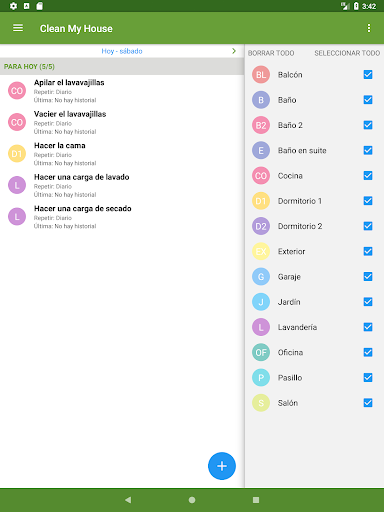Image resolution: width=384 pixels, height=512 pixels.
Task: Collapse the PARA HOY (5/5) section header
Action: coord(122,66)
